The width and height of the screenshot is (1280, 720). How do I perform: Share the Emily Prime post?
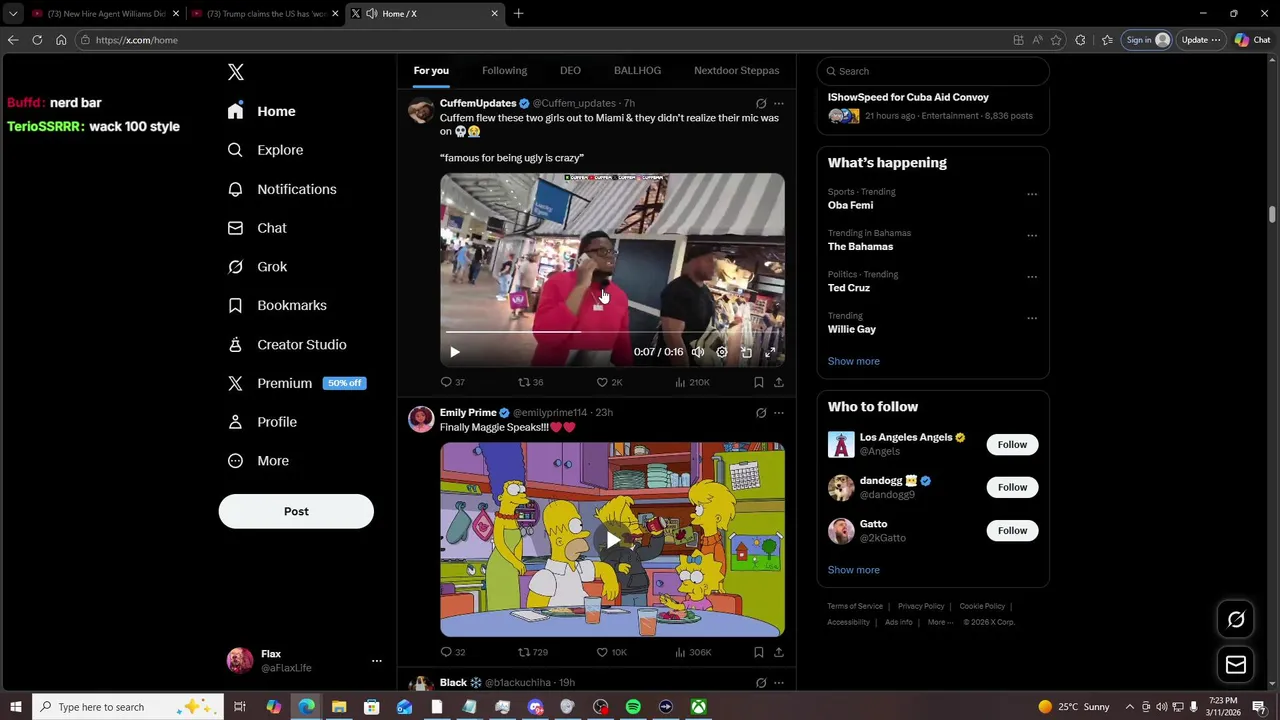779,652
